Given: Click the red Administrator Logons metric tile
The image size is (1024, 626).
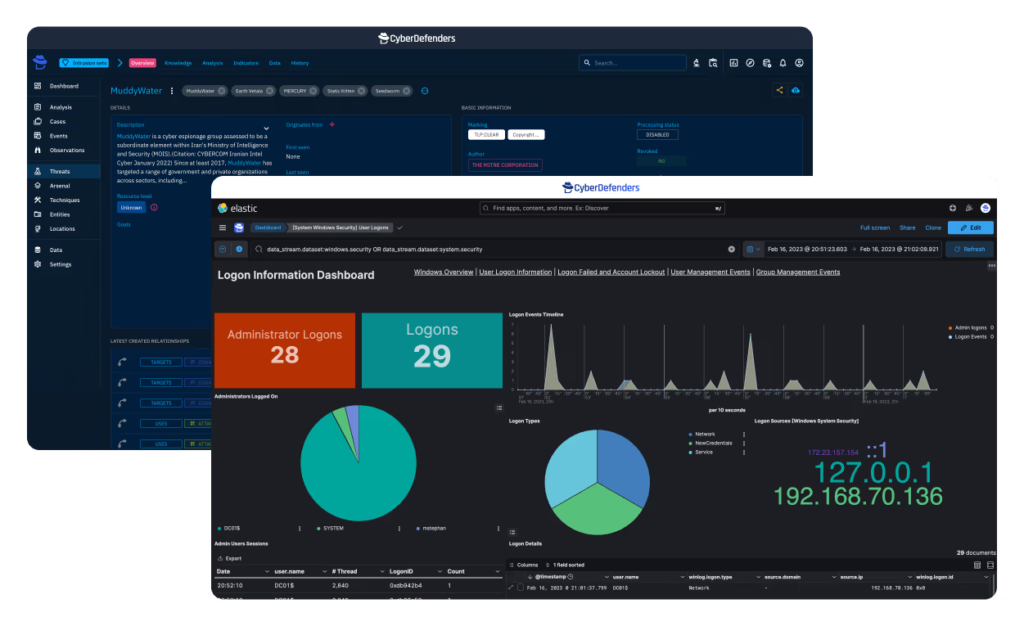Looking at the screenshot, I should tap(284, 349).
